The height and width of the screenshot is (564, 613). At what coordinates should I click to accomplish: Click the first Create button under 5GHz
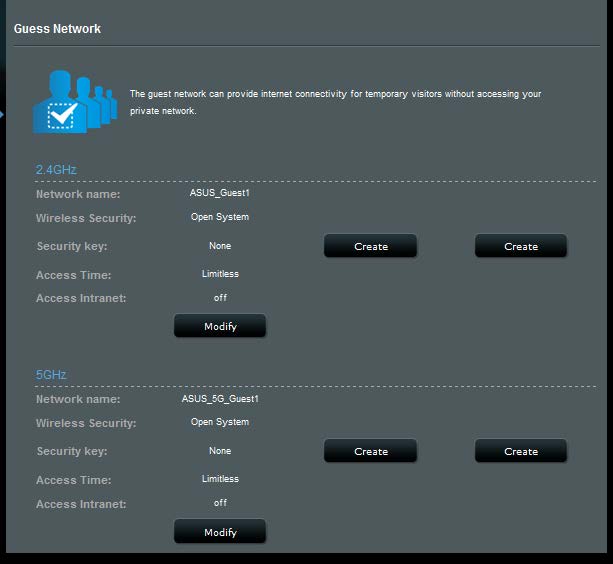click(370, 451)
